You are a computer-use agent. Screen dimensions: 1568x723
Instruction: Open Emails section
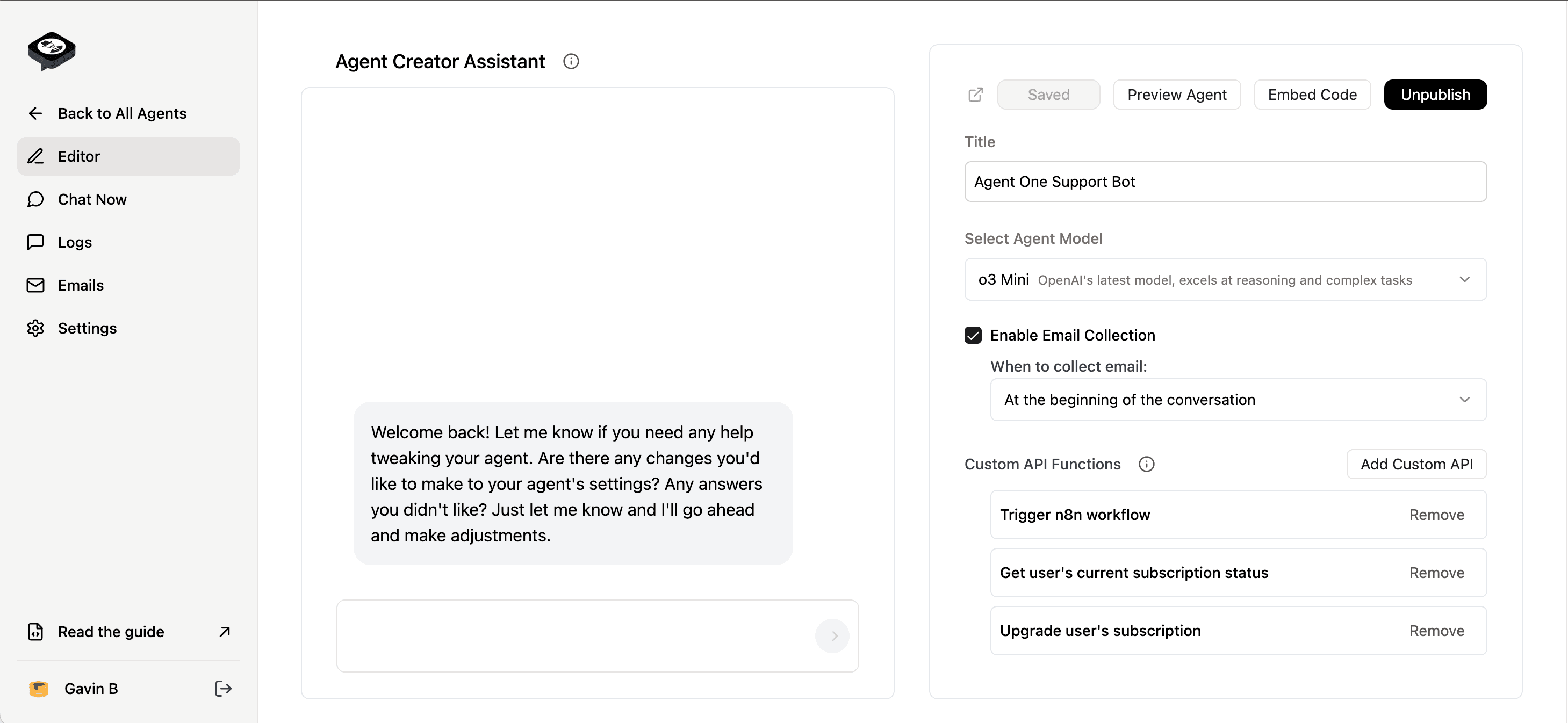(x=81, y=285)
